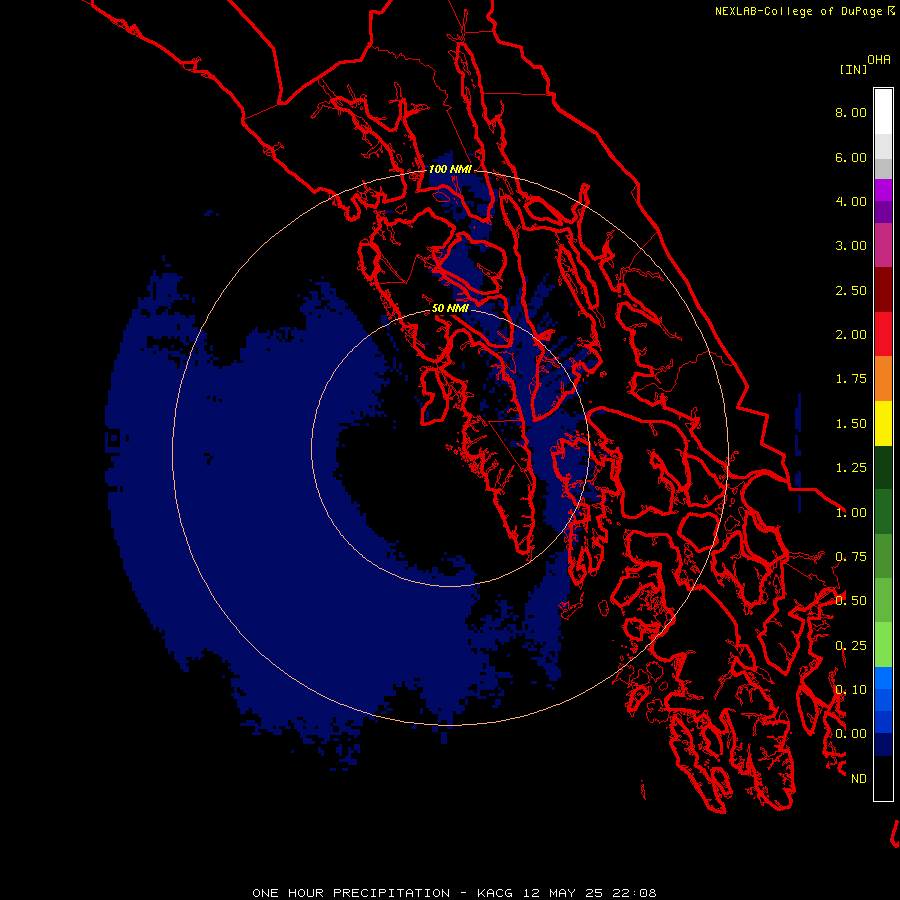The image size is (900, 900).
Task: Click the bright red legend color band
Action: click(x=883, y=334)
